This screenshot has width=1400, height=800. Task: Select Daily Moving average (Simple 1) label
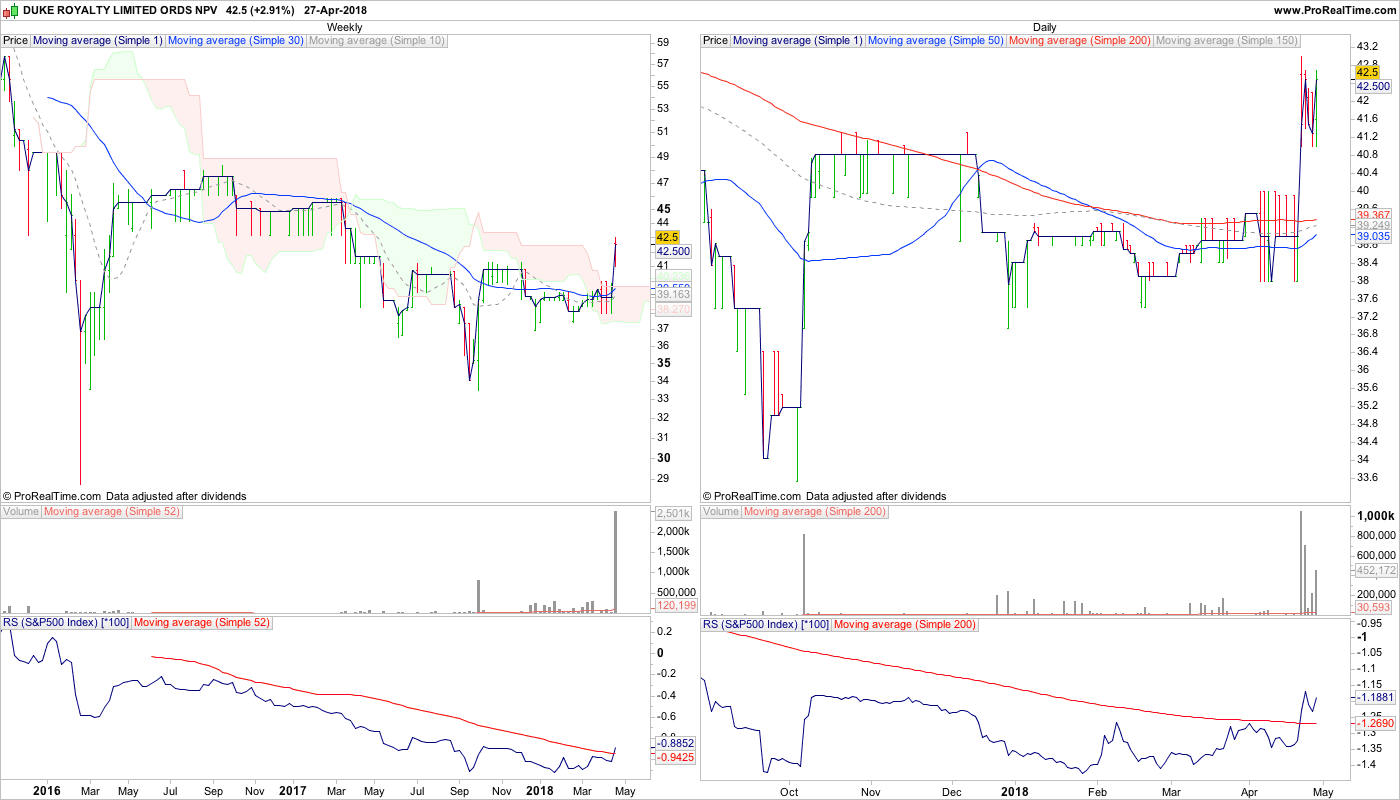tap(798, 41)
